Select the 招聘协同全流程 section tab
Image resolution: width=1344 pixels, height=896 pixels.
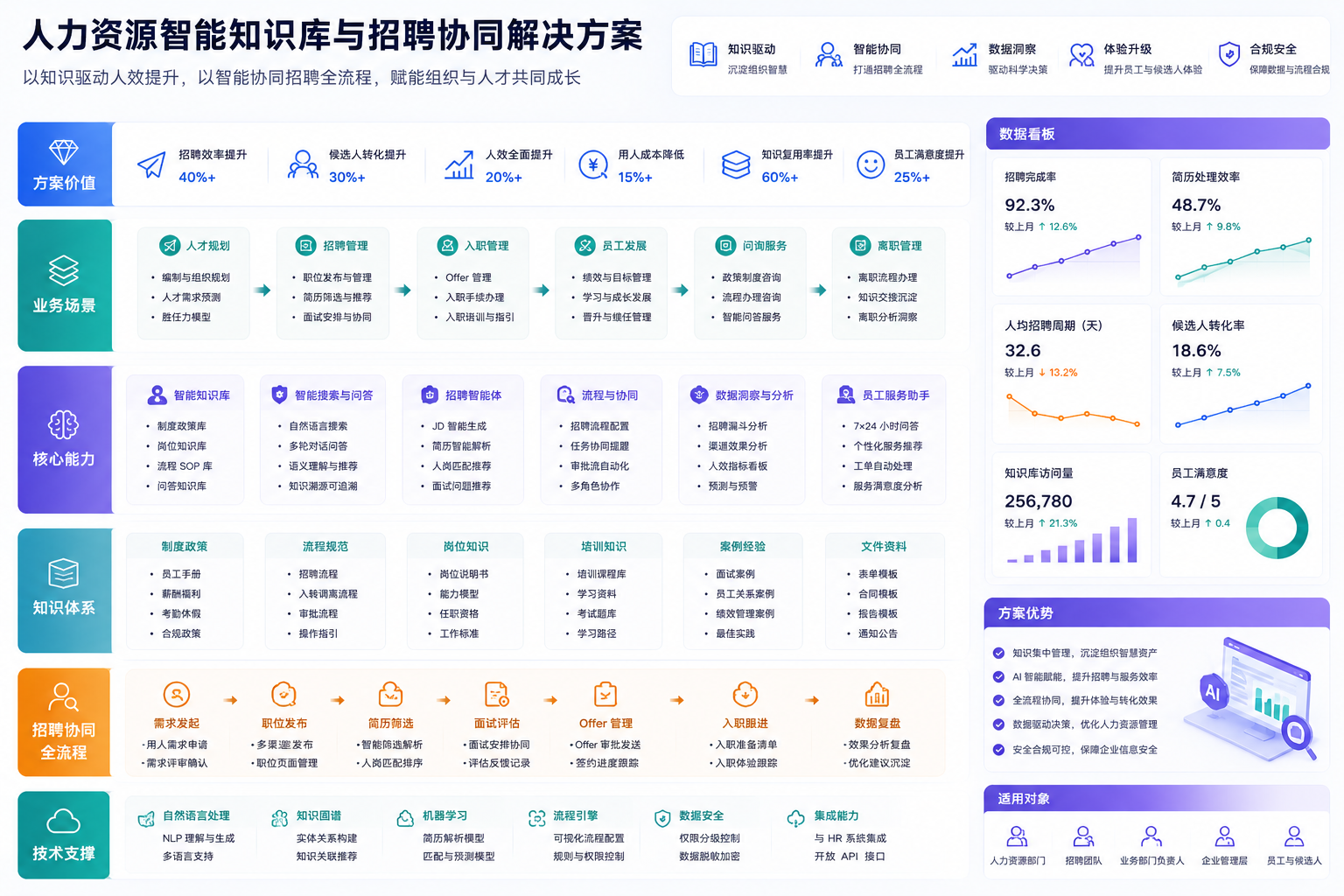pyautogui.click(x=65, y=723)
